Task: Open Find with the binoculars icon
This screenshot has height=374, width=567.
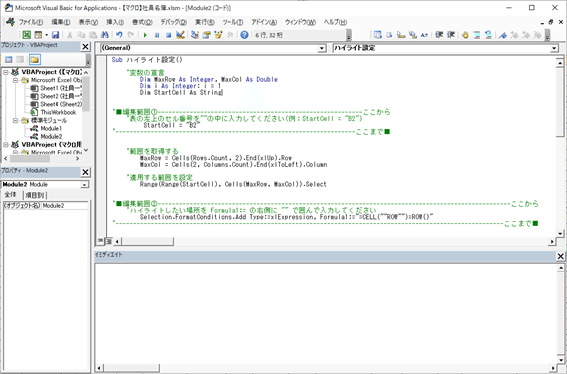Action: pos(105,35)
